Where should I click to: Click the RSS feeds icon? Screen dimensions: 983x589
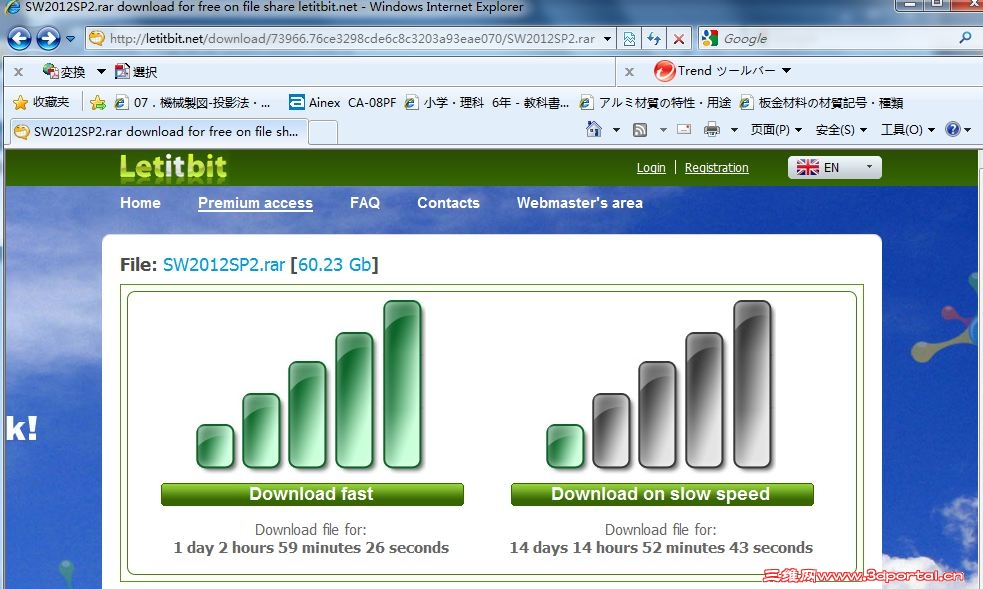pos(640,130)
